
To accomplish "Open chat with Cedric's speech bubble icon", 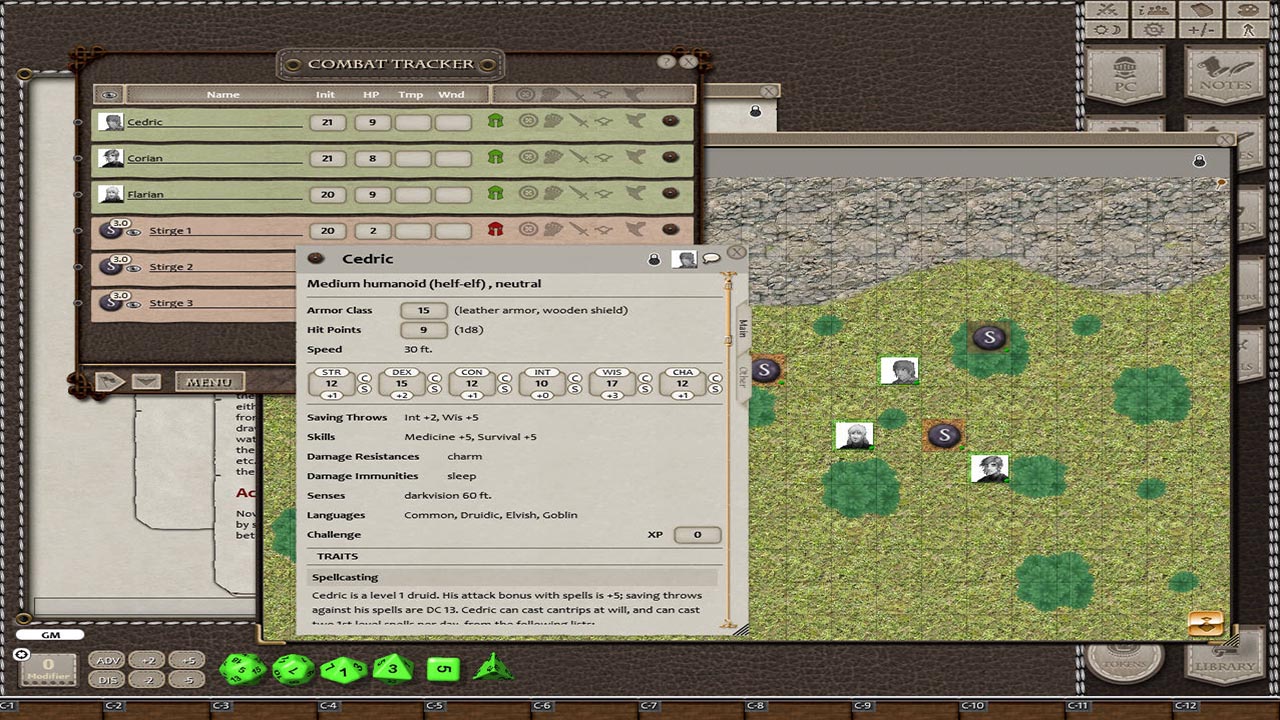I will [x=712, y=258].
